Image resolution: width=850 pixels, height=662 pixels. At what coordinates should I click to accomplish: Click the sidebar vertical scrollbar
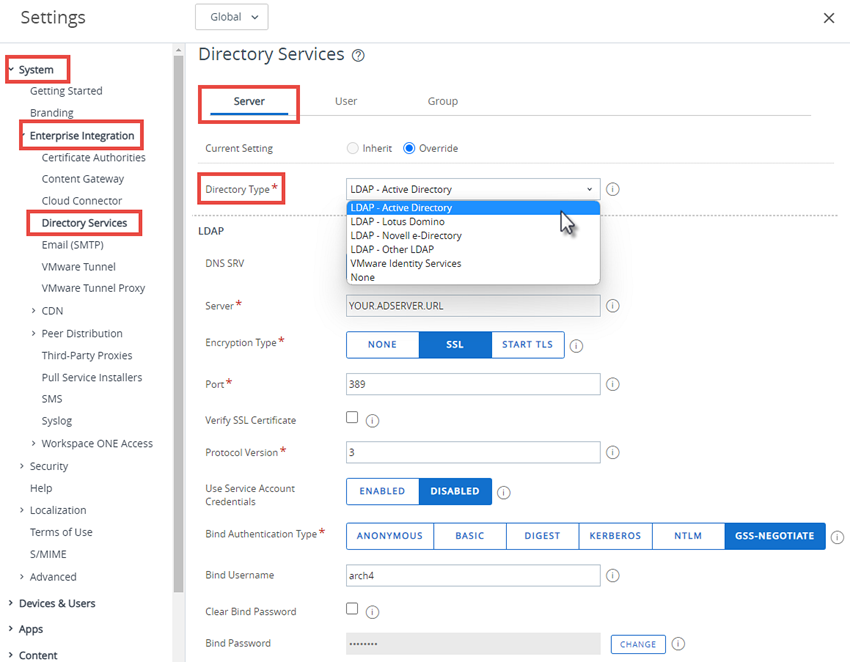(x=178, y=323)
